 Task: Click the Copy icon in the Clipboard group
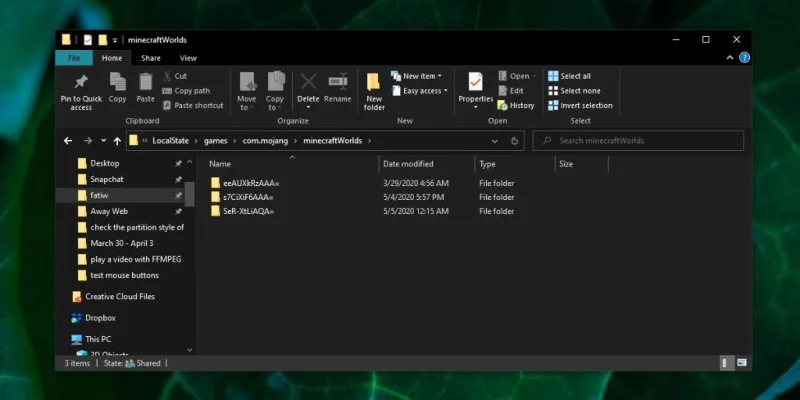coord(118,82)
